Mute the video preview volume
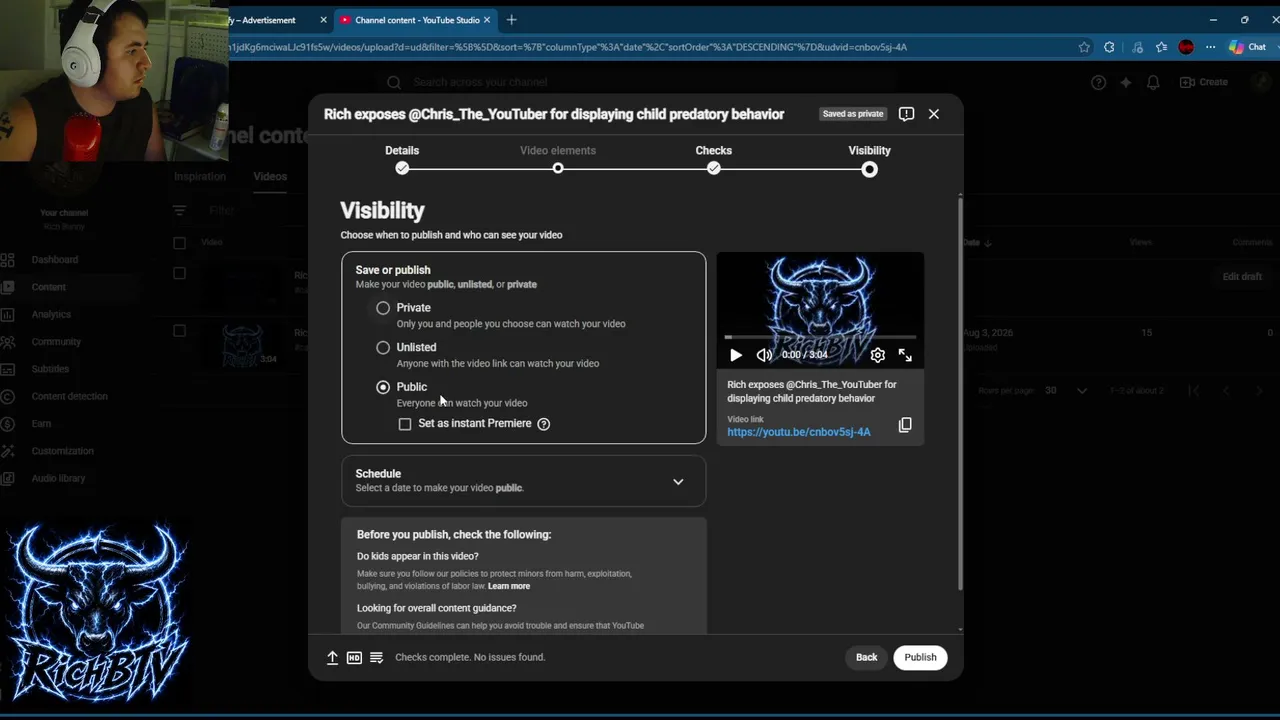1280x720 pixels. [x=764, y=355]
